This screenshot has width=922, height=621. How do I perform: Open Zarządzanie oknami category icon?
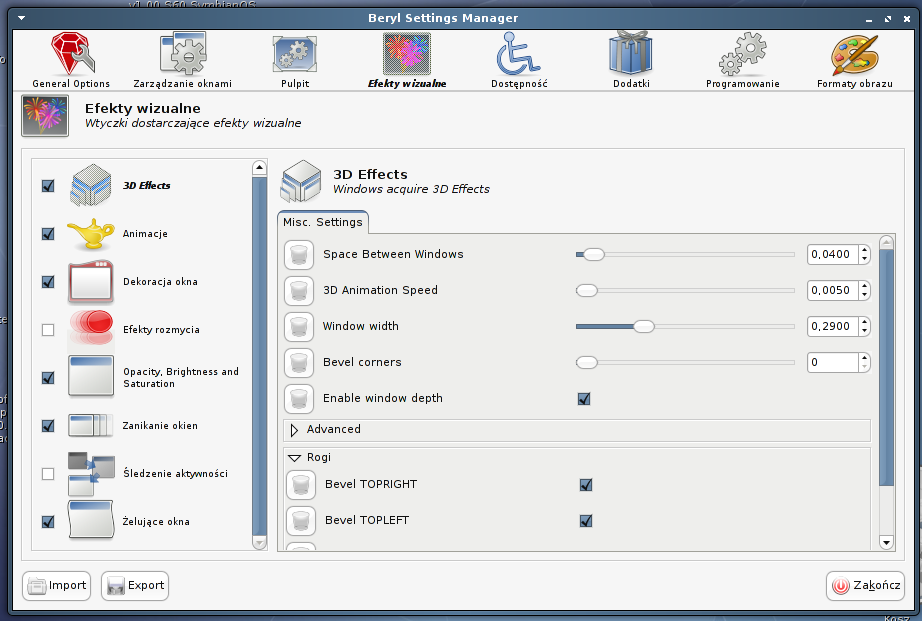pos(183,54)
